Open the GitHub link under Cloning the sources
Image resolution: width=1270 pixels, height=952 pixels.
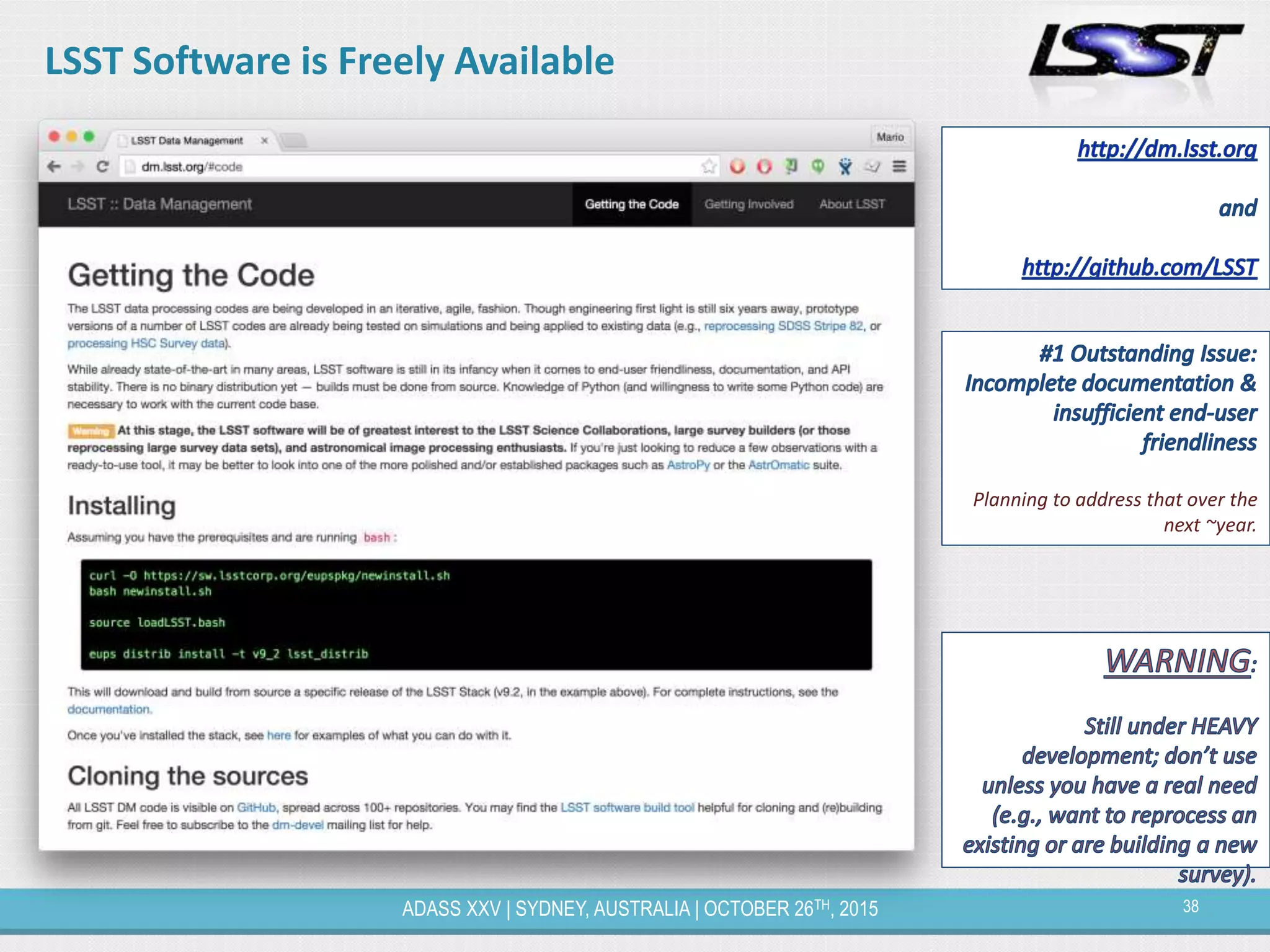(256, 808)
